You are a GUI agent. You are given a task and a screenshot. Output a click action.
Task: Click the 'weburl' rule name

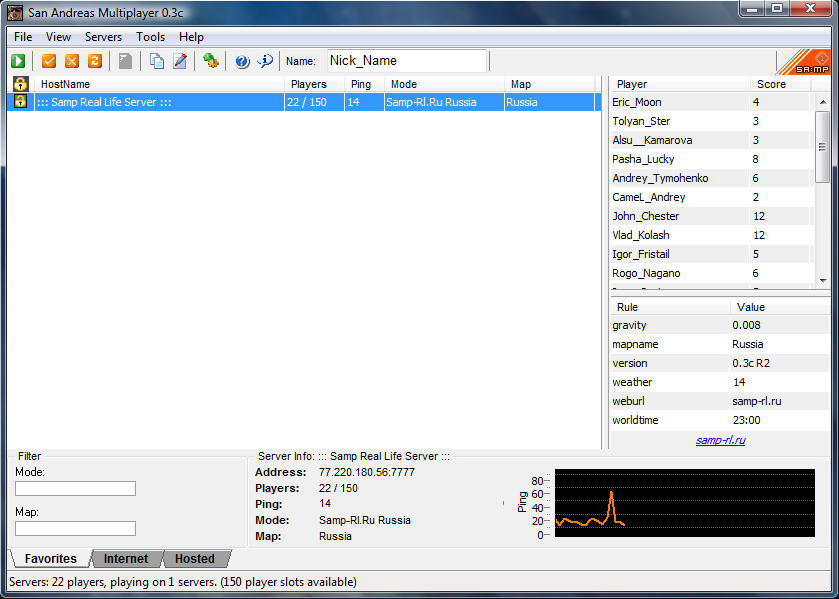(x=628, y=401)
